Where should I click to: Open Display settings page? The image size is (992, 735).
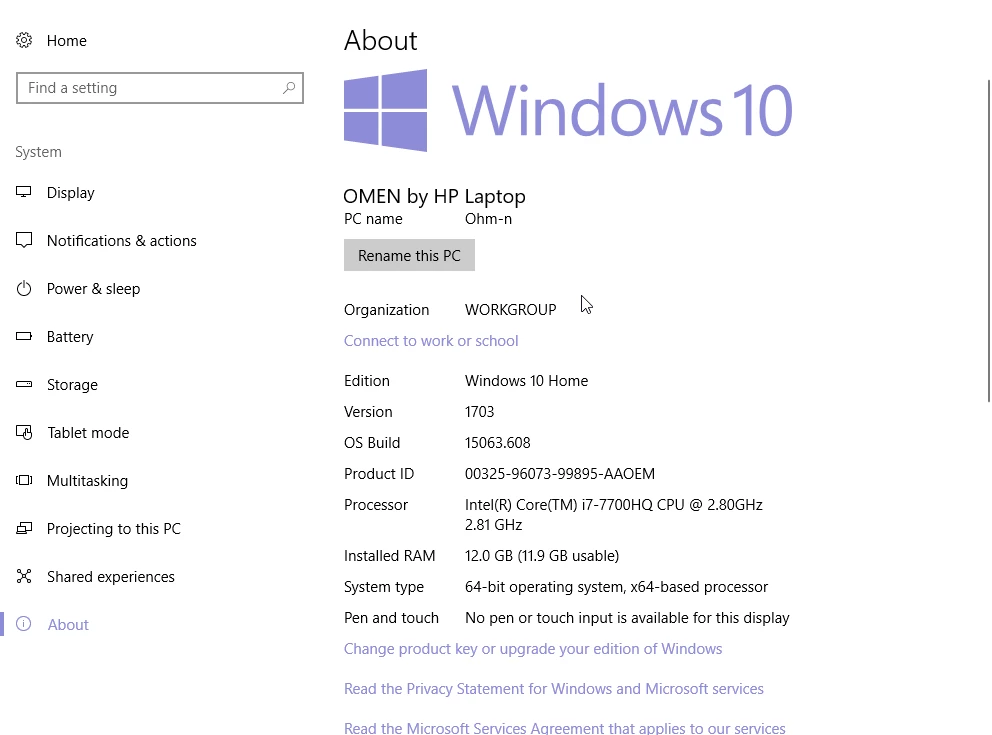[70, 192]
